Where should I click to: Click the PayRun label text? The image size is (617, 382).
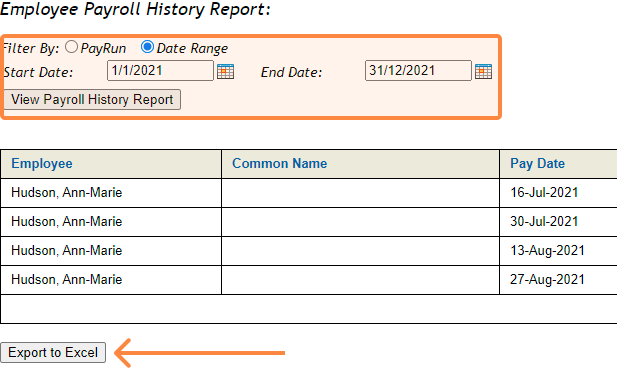point(103,48)
